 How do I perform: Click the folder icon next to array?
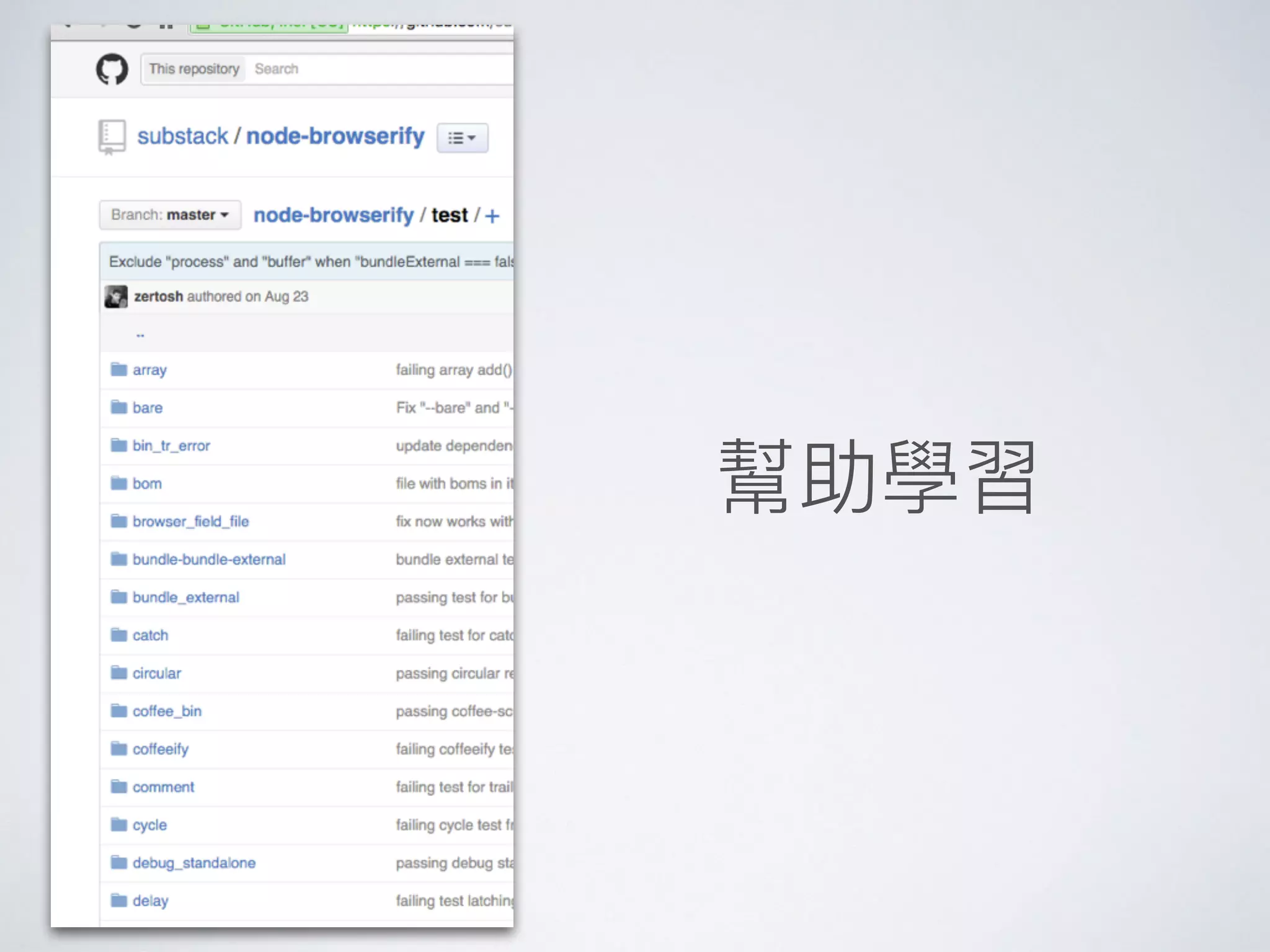point(118,370)
